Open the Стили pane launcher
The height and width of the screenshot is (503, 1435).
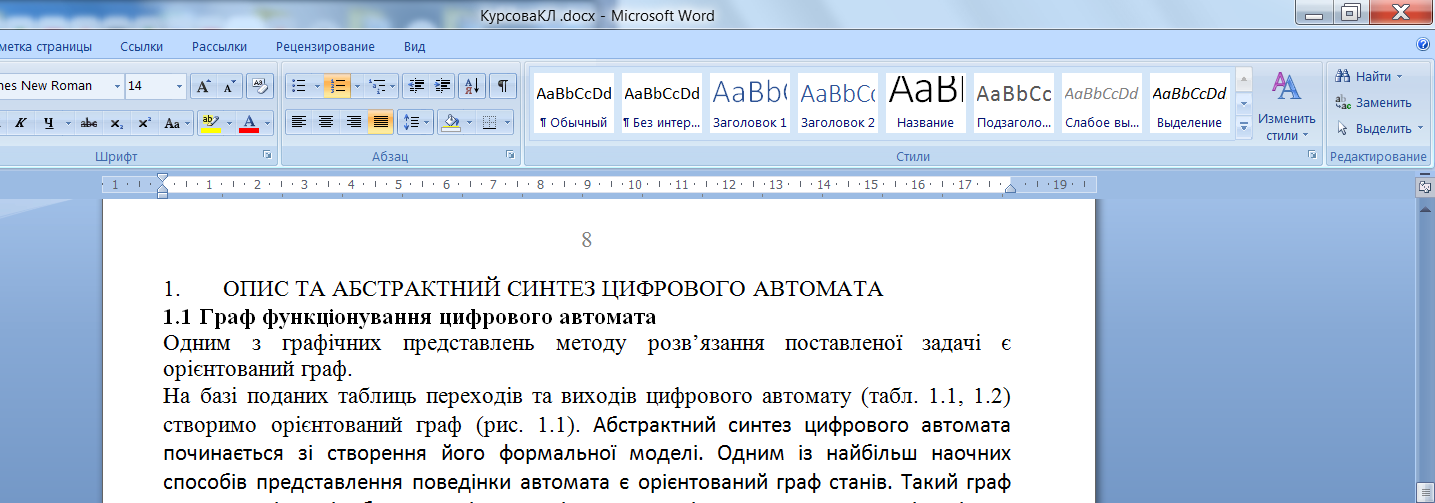click(x=1311, y=156)
